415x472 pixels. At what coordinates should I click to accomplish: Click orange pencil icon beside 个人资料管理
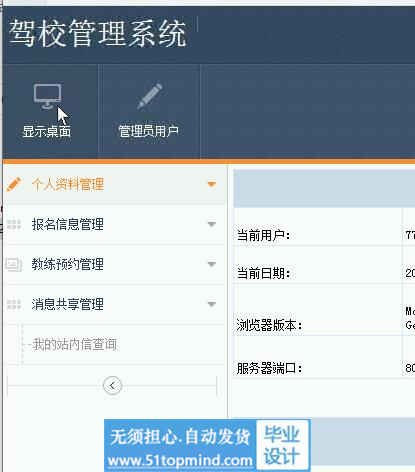pos(14,184)
